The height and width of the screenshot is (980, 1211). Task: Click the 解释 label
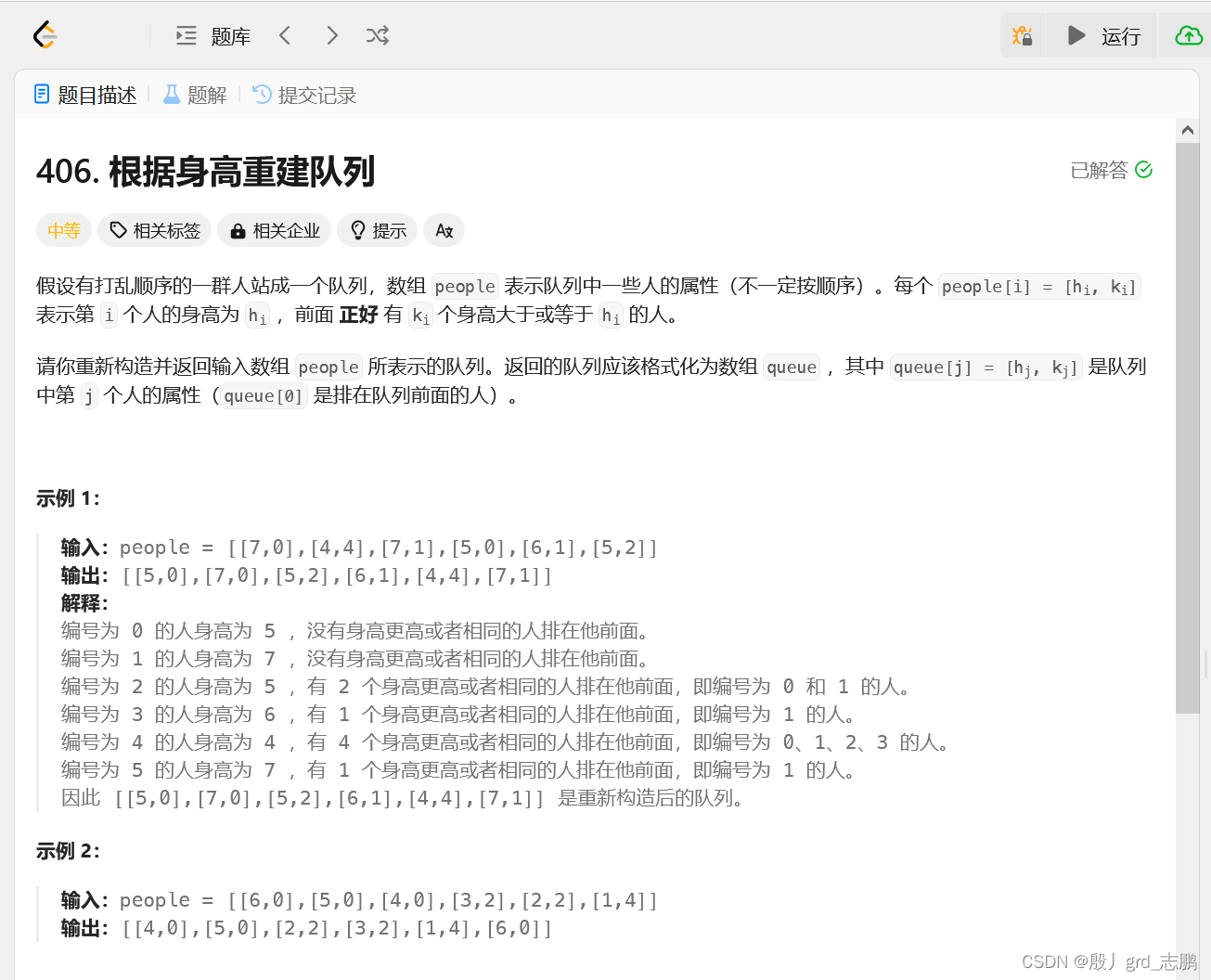(84, 603)
